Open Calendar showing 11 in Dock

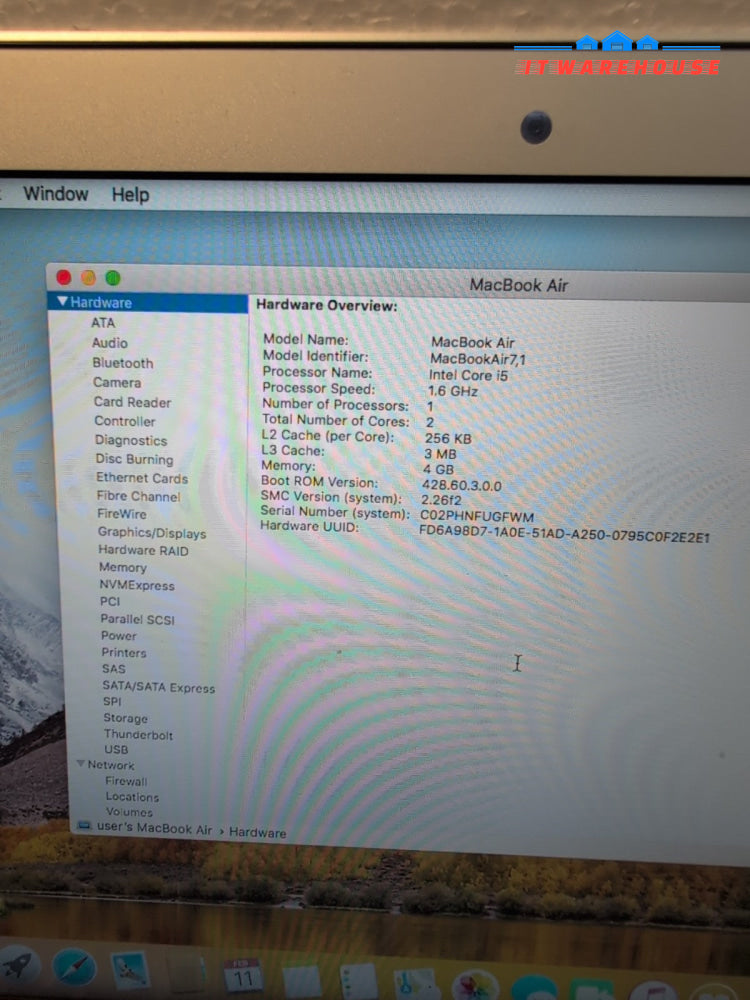(x=242, y=975)
